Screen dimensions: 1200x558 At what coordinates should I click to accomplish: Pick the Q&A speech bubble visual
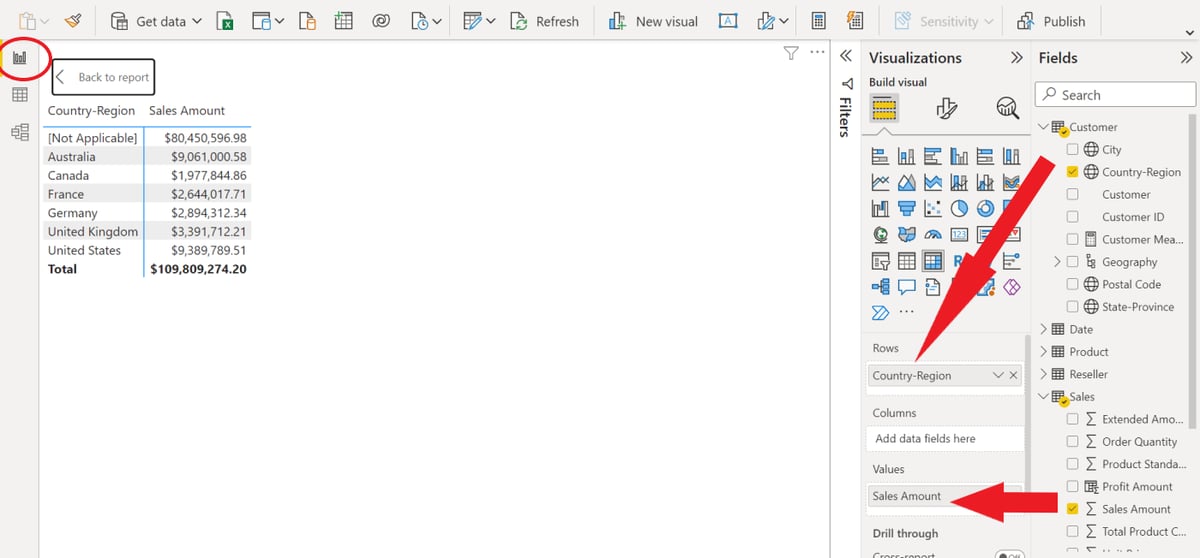(x=907, y=287)
